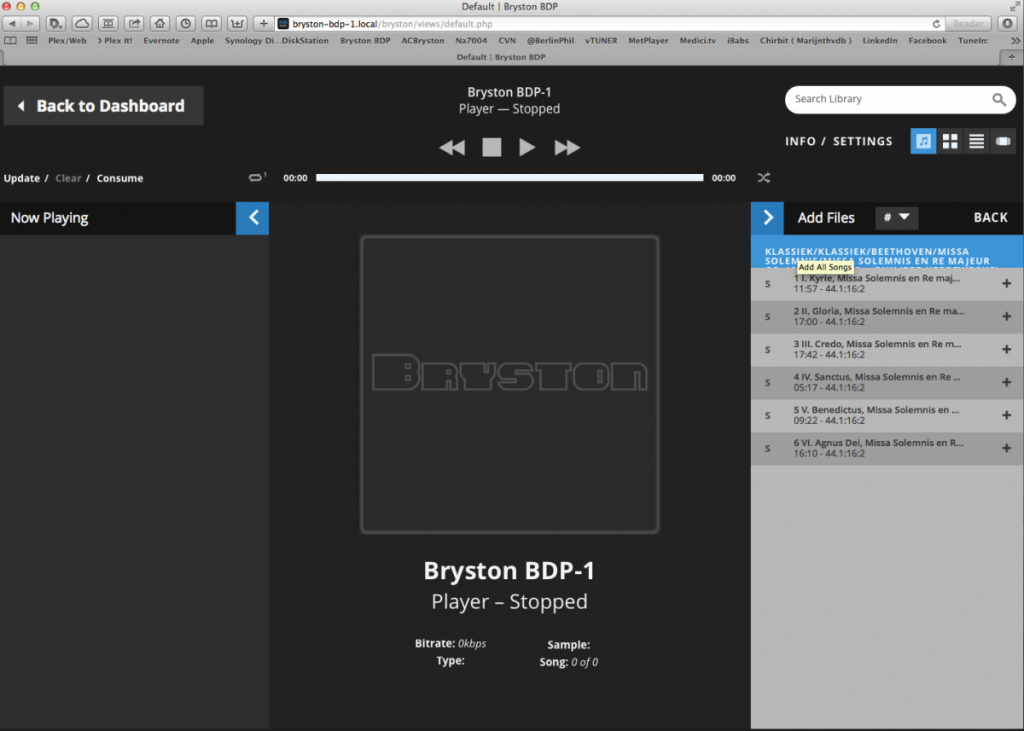Collapse the Now Playing panel with its chevron
This screenshot has height=731, width=1024.
pyautogui.click(x=253, y=218)
